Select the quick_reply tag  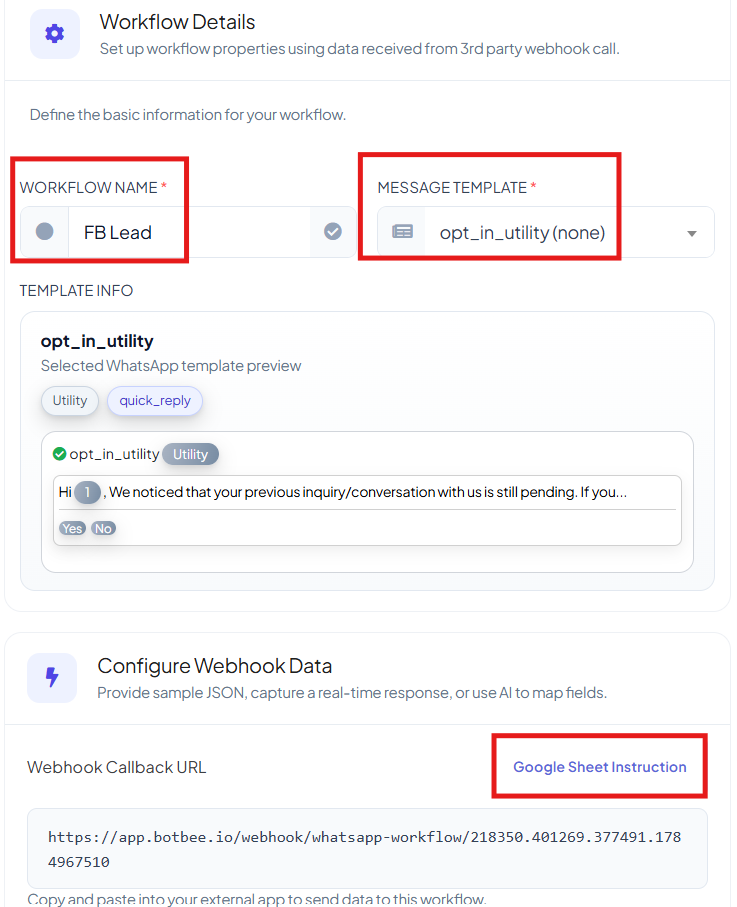(155, 400)
